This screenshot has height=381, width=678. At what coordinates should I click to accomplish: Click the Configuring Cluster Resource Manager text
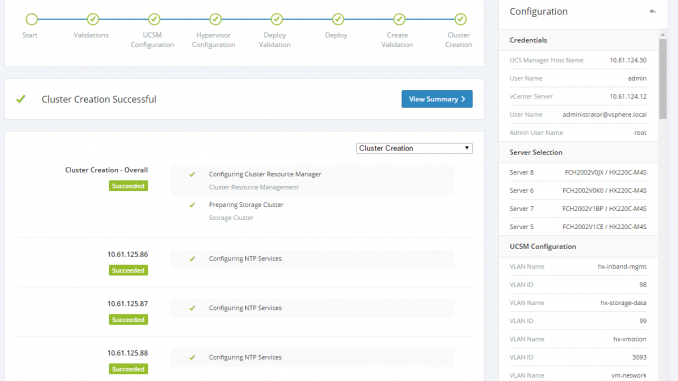[x=265, y=174]
